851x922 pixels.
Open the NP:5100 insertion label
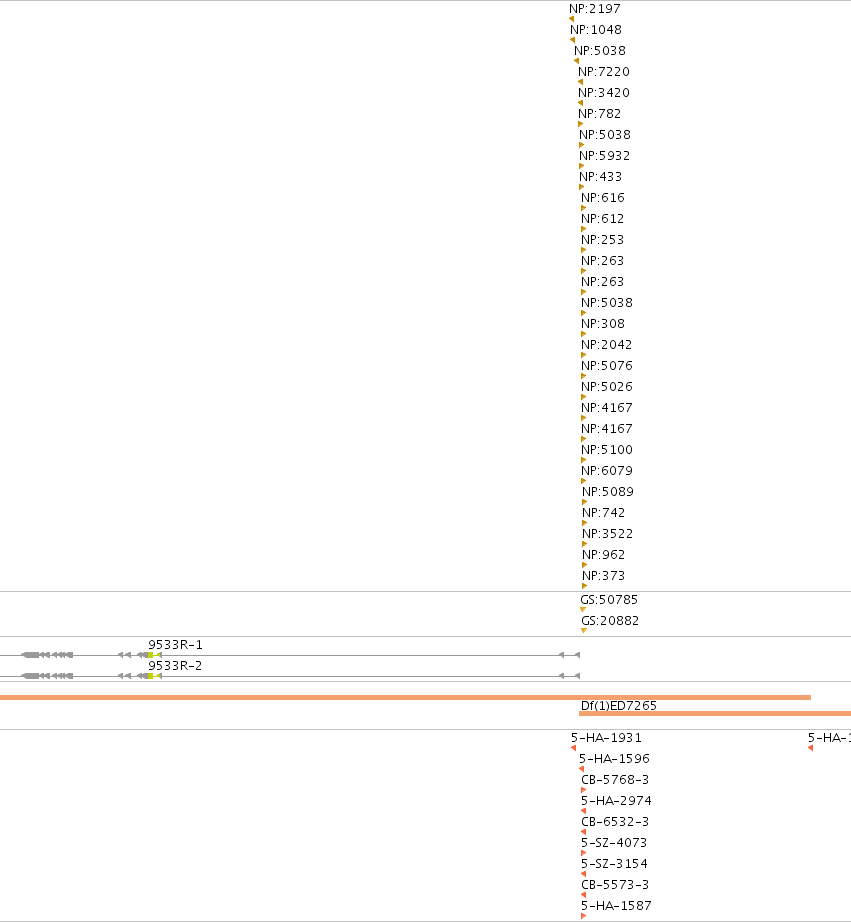click(607, 450)
